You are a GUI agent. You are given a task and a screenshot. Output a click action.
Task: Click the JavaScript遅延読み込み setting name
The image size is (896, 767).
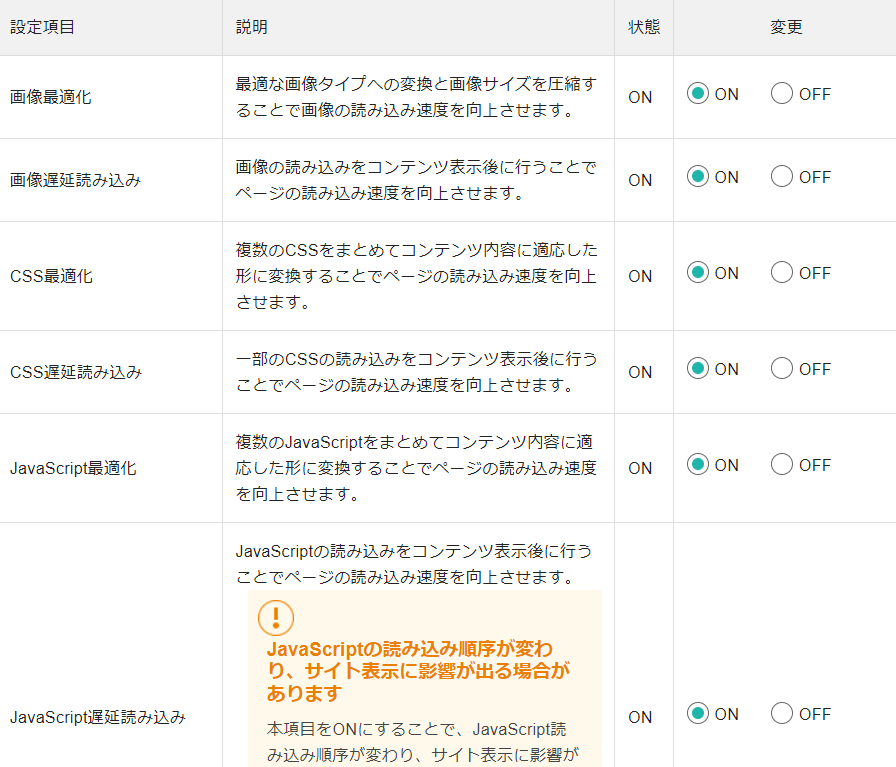point(98,717)
